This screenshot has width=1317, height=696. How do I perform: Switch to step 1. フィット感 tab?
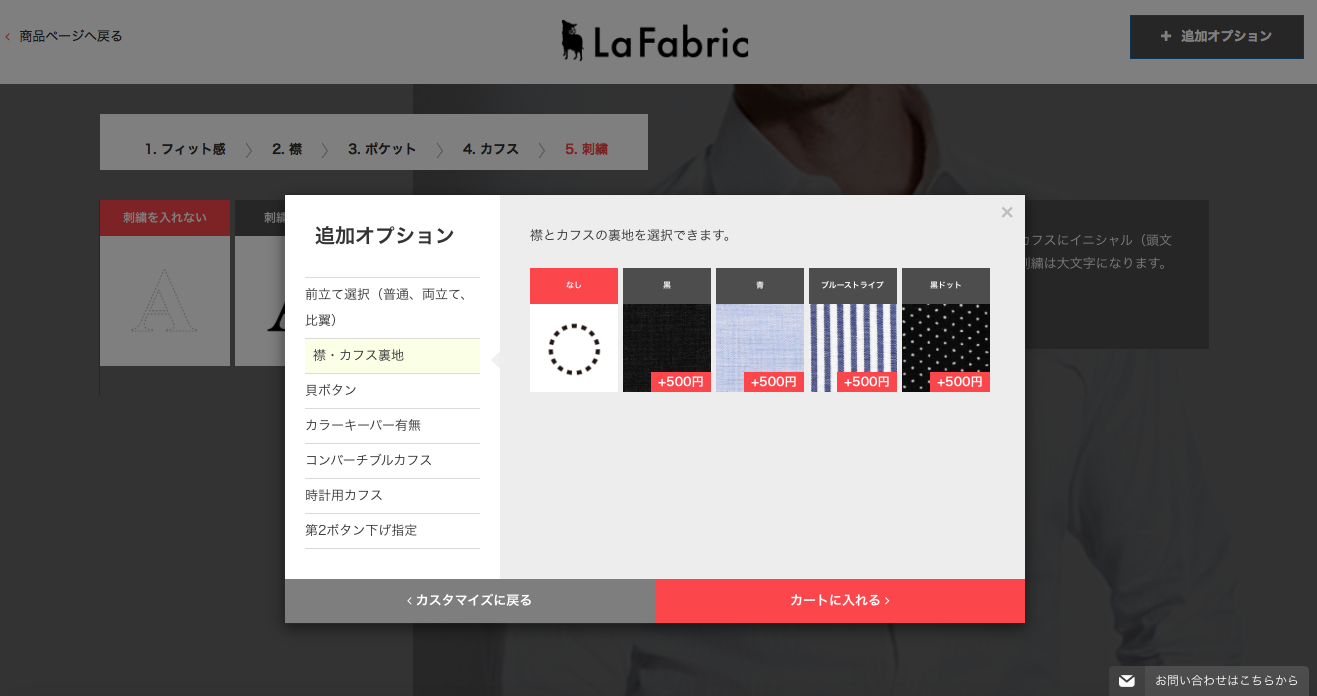pyautogui.click(x=185, y=149)
